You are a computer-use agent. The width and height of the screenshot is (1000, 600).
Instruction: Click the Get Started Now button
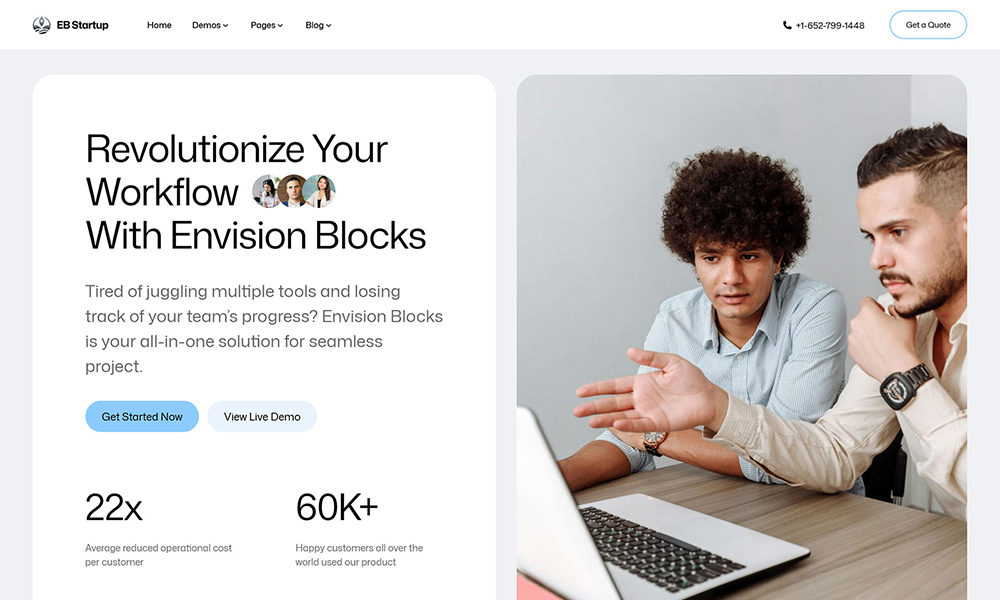142,416
